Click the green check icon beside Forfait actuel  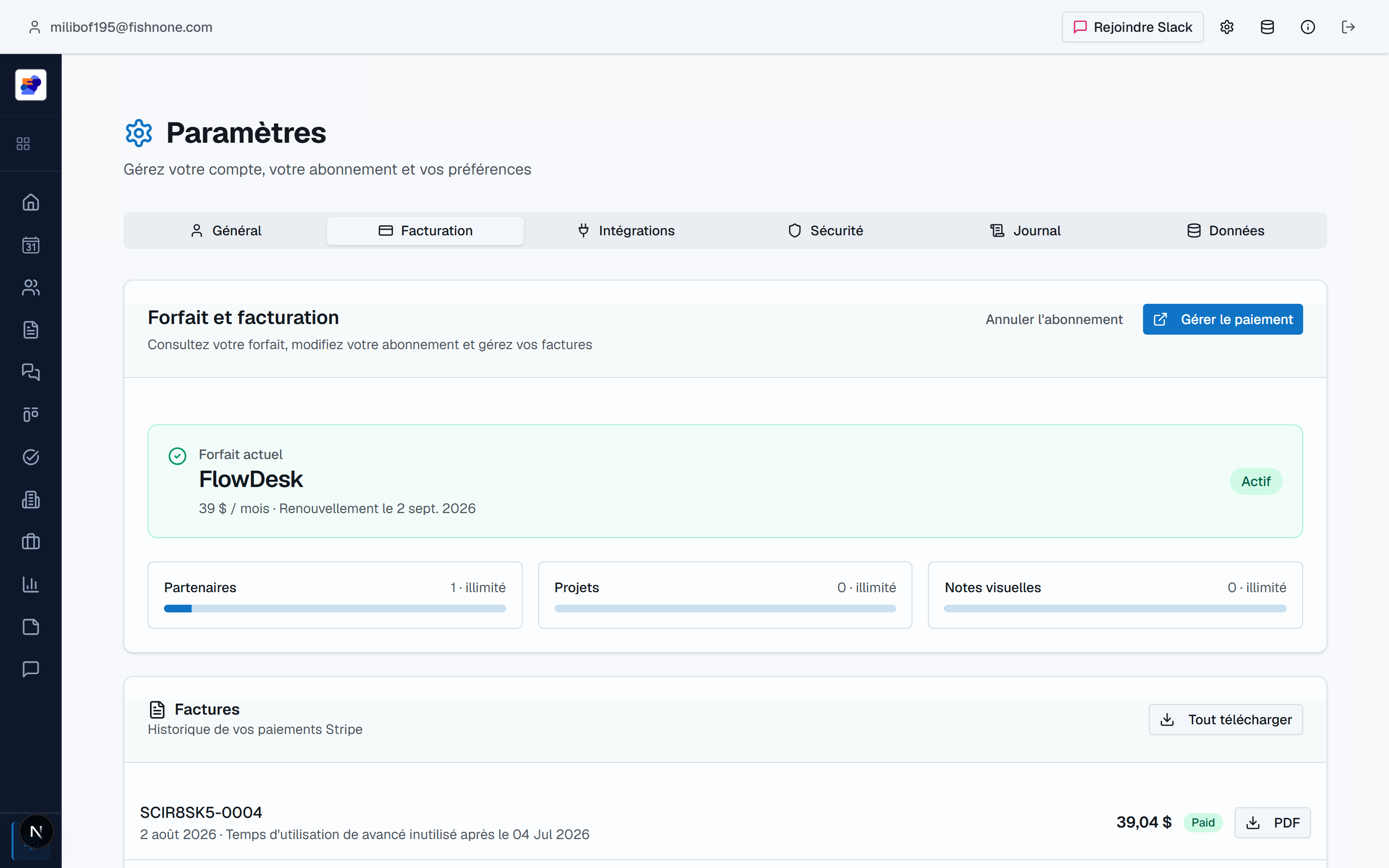[177, 456]
